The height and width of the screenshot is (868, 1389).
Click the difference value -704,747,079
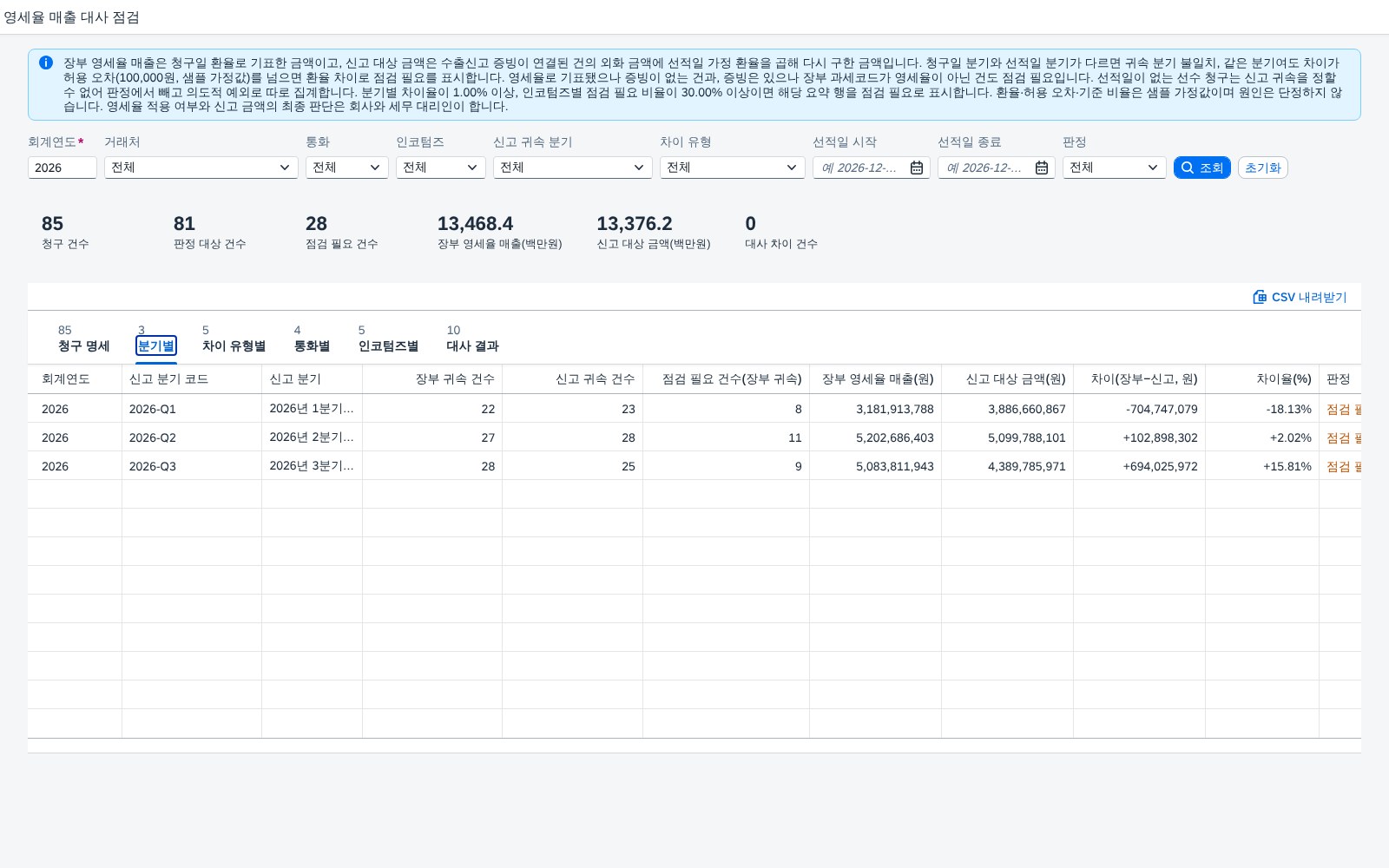click(1162, 409)
